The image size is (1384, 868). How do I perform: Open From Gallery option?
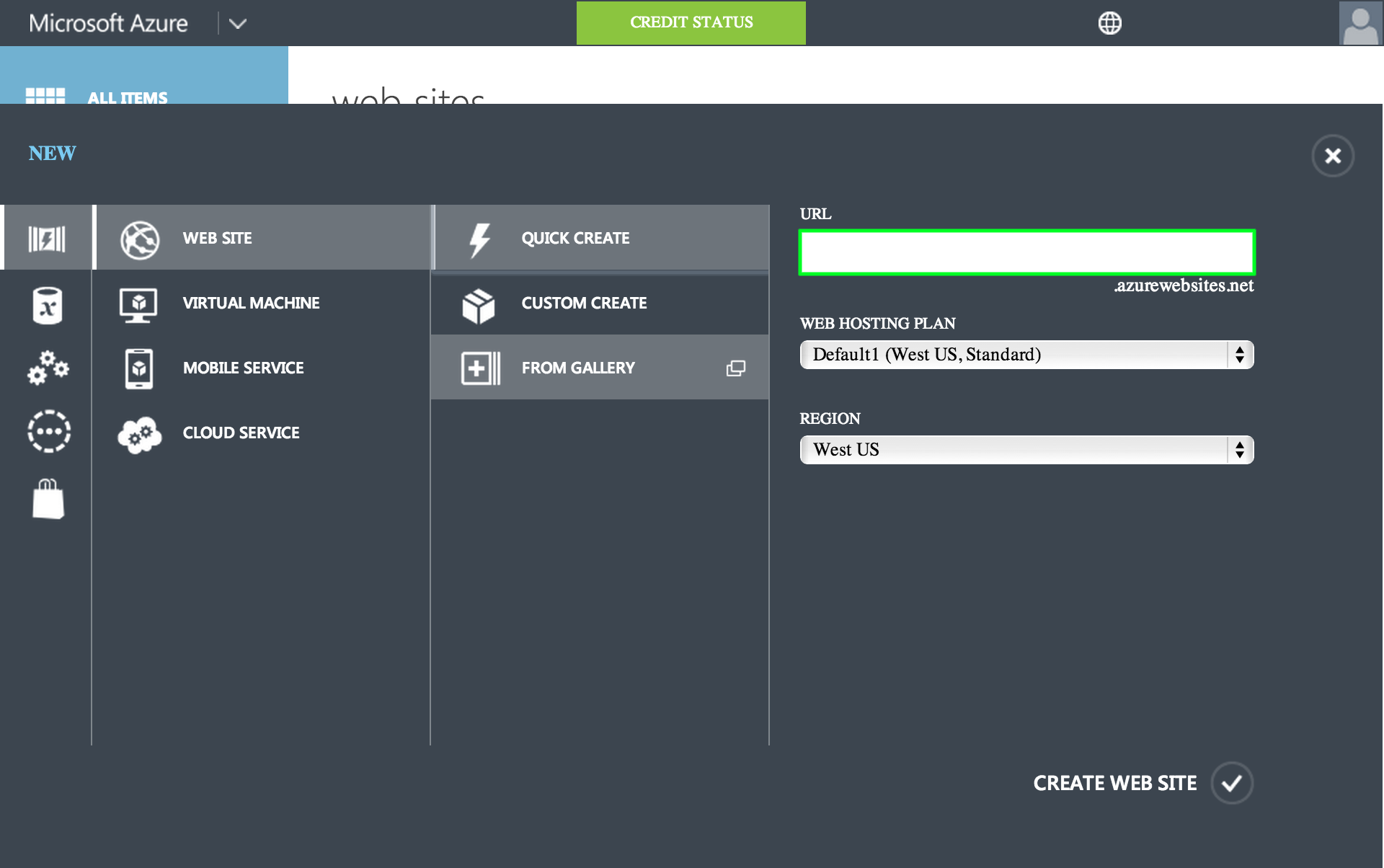tap(577, 368)
